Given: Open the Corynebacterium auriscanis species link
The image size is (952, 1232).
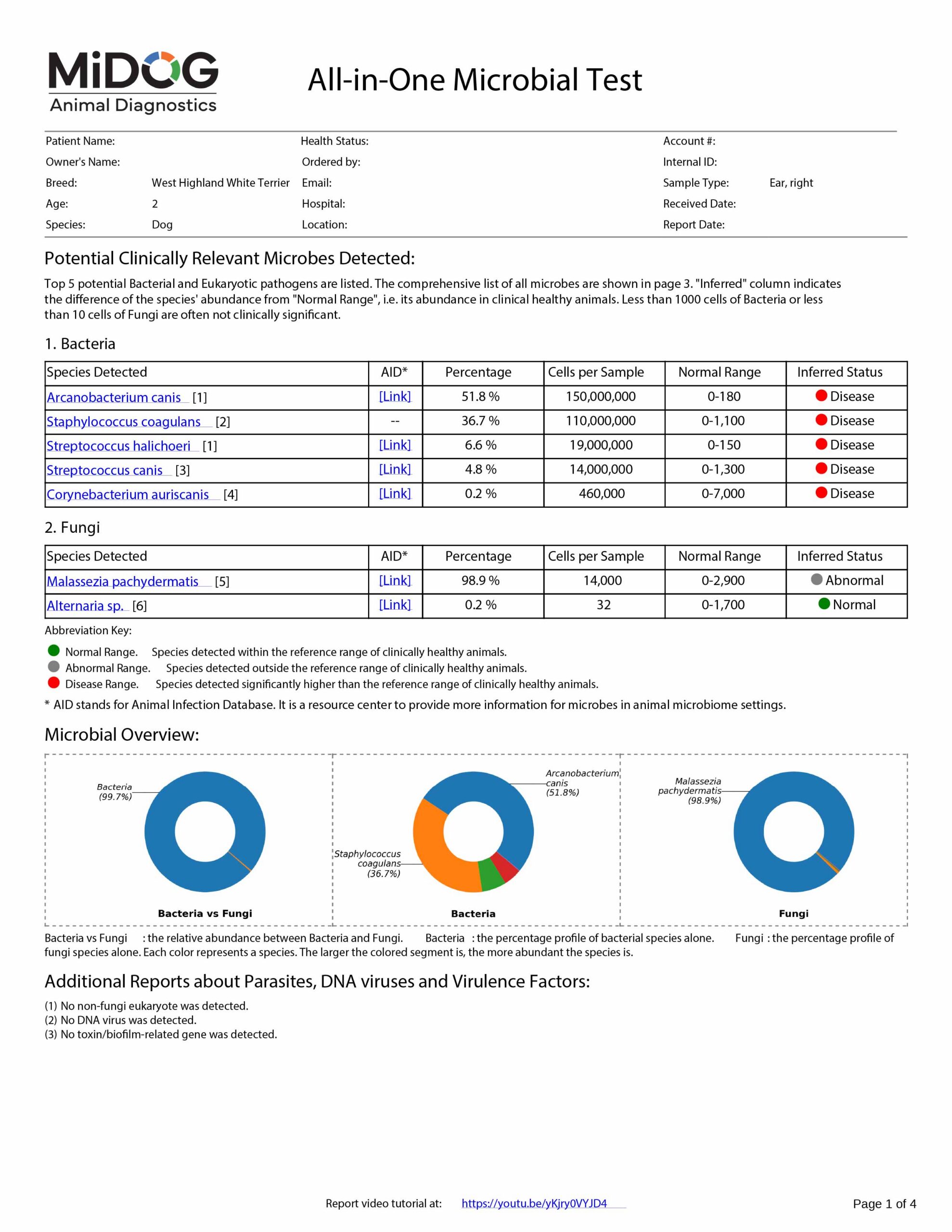Looking at the screenshot, I should 128,495.
